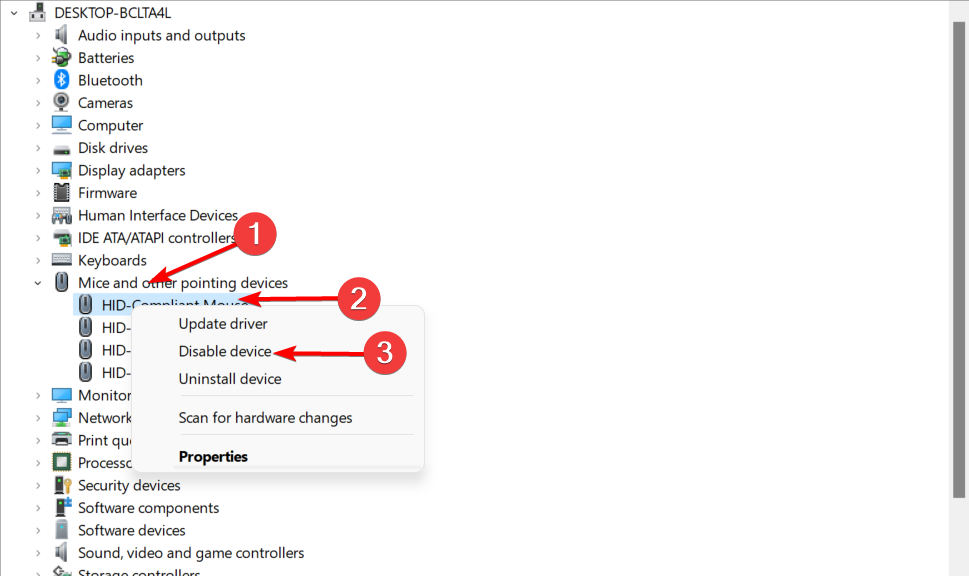The image size is (969, 576).
Task: Click the Audio inputs and outputs speaker icon
Action: click(61, 35)
